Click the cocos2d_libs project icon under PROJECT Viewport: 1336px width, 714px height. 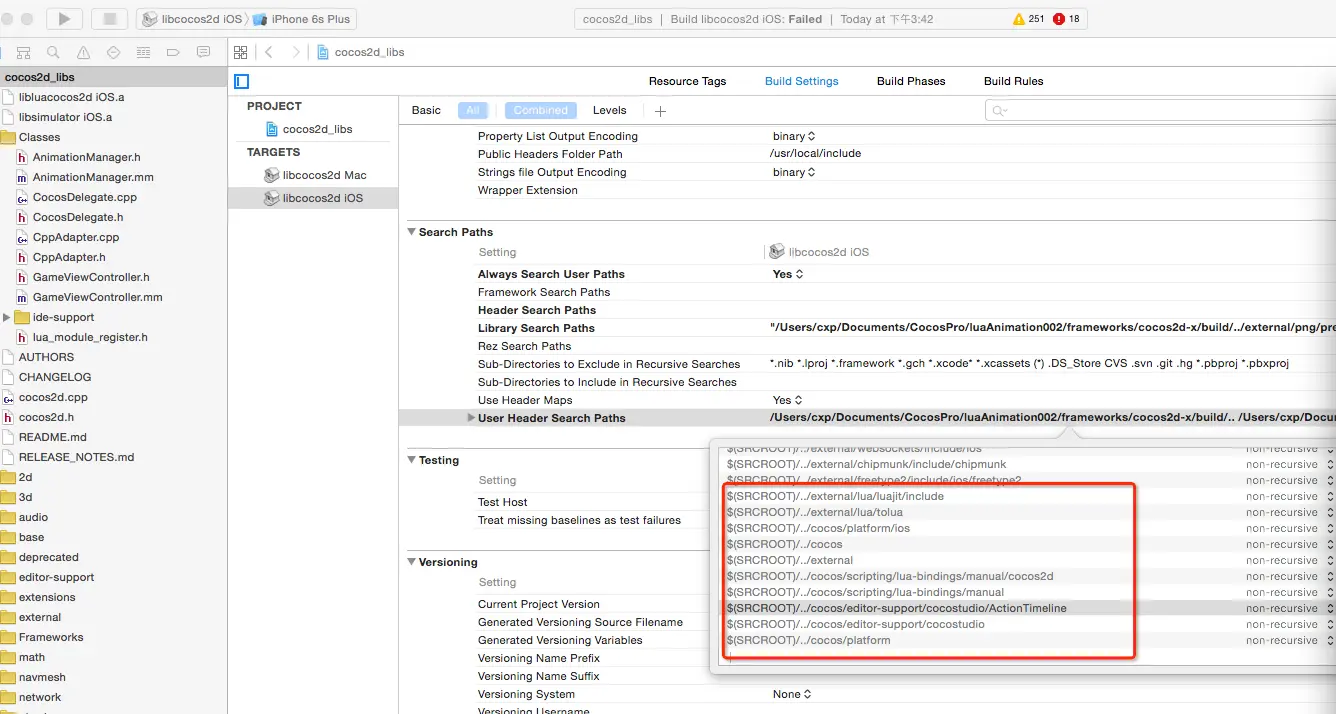[272, 129]
